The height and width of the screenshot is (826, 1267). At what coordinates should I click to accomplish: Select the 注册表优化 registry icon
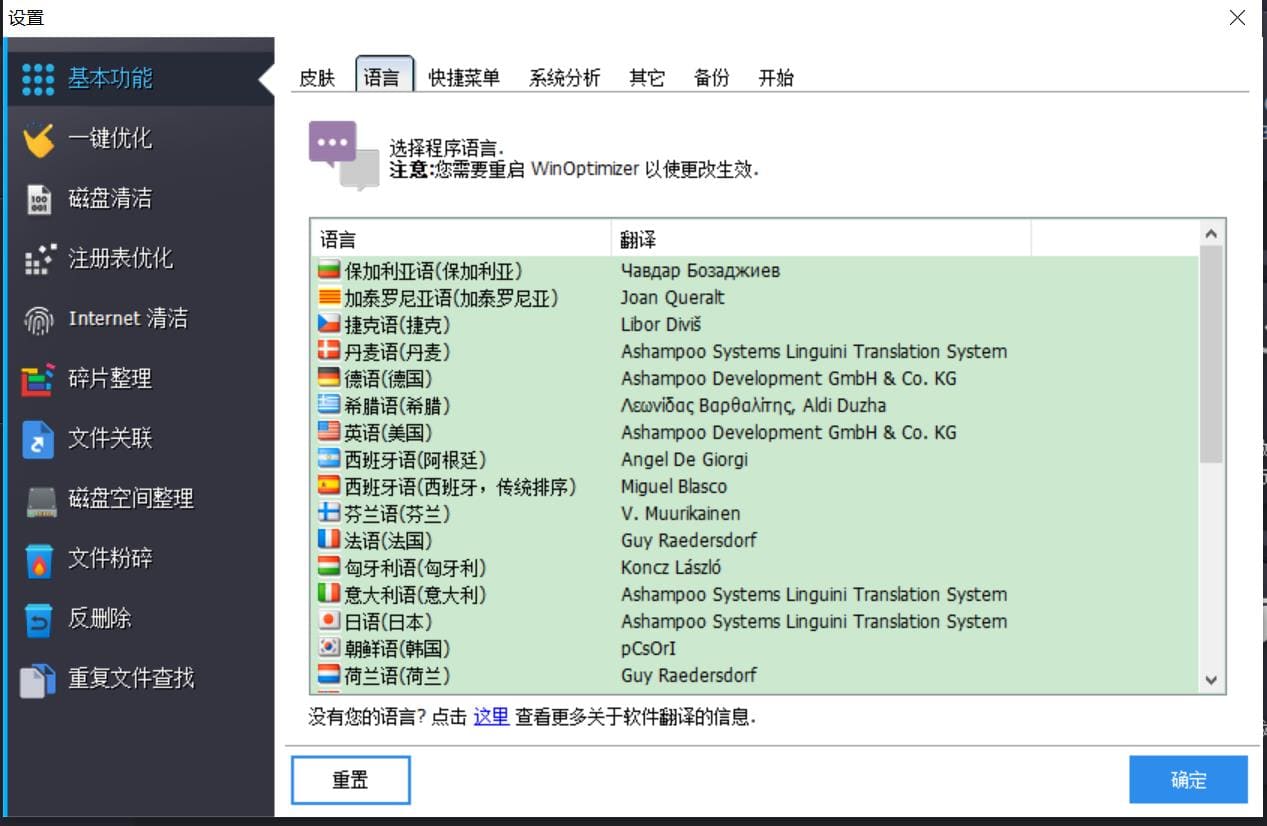point(38,259)
